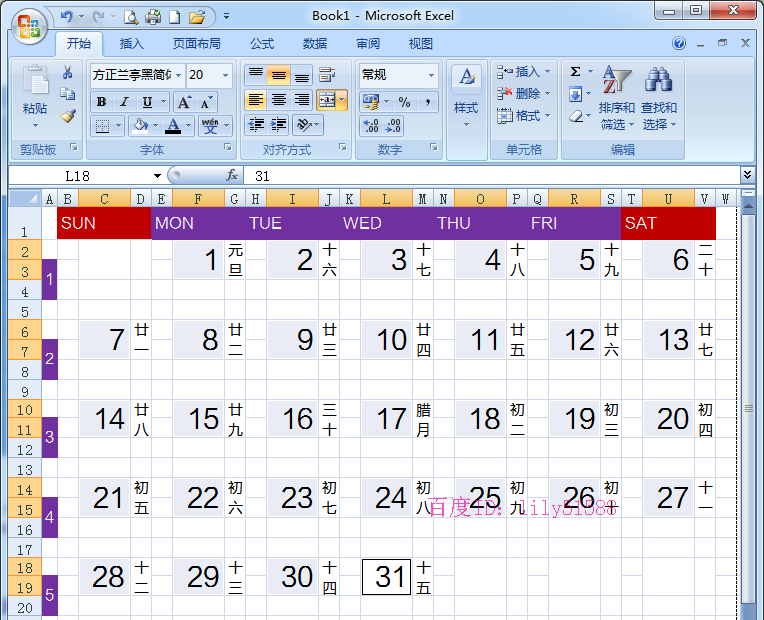Viewport: 764px width, 620px height.
Task: Click the Redo arrow icon
Action: click(98, 17)
